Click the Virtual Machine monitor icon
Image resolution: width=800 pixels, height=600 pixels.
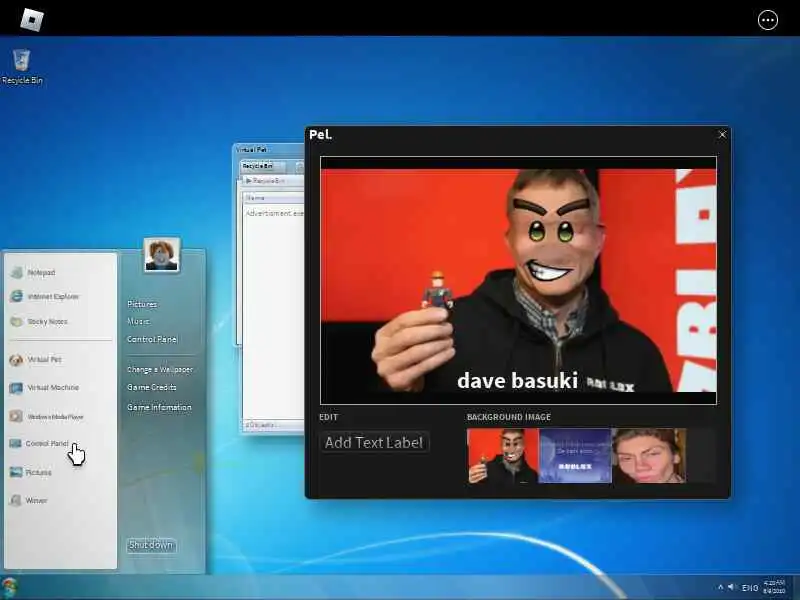pyautogui.click(x=16, y=388)
